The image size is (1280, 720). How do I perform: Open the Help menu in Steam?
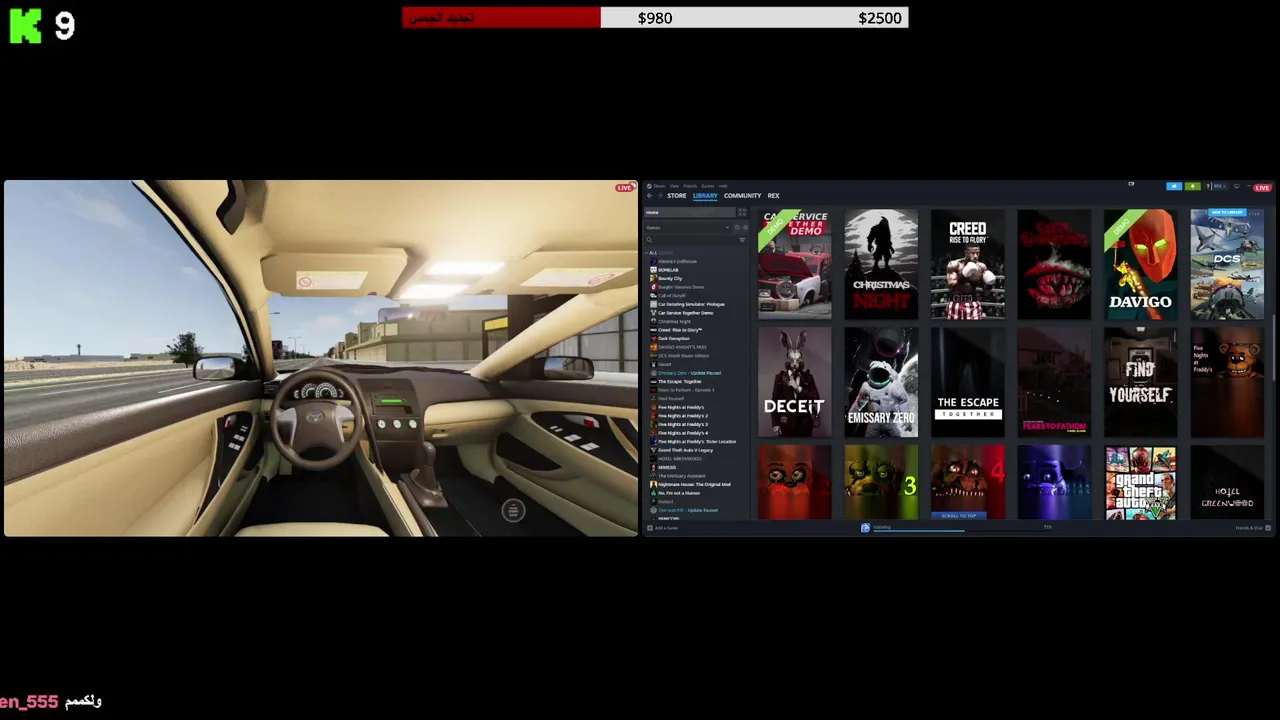[723, 186]
